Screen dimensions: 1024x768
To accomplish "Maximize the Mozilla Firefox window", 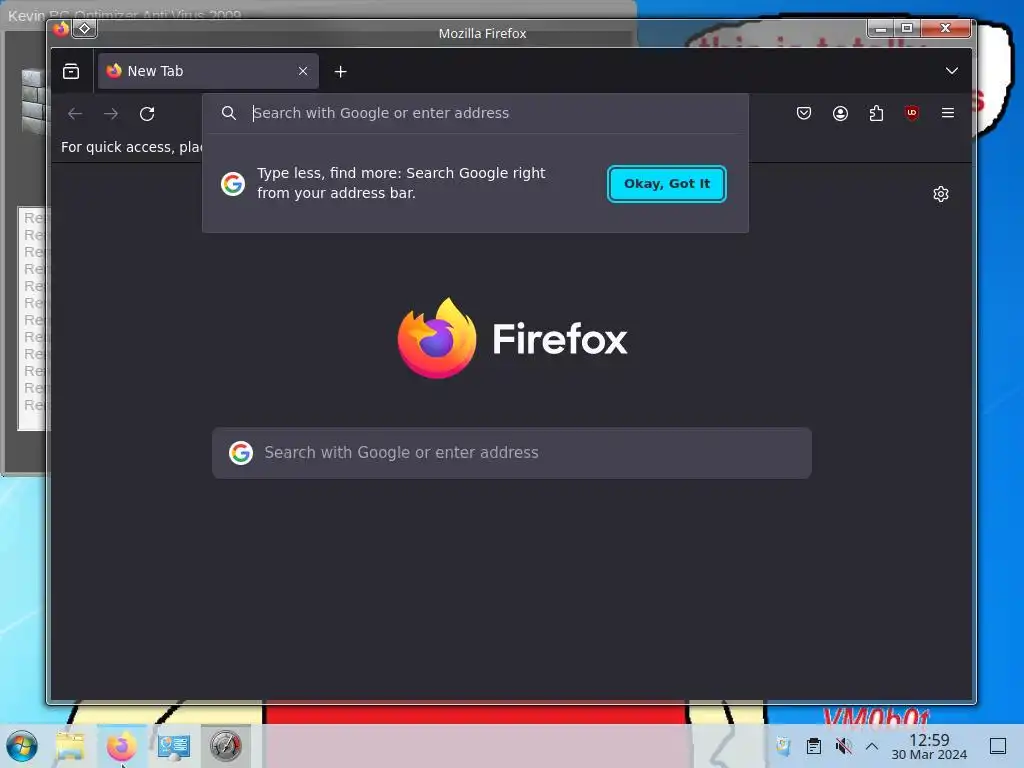I will point(907,29).
